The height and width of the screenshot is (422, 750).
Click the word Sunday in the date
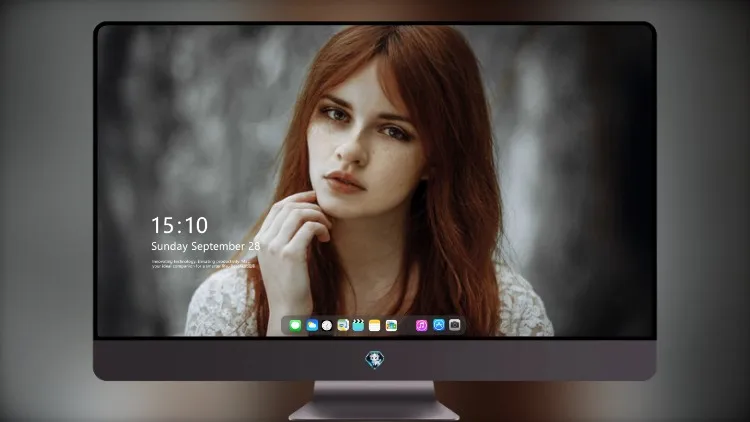click(169, 246)
